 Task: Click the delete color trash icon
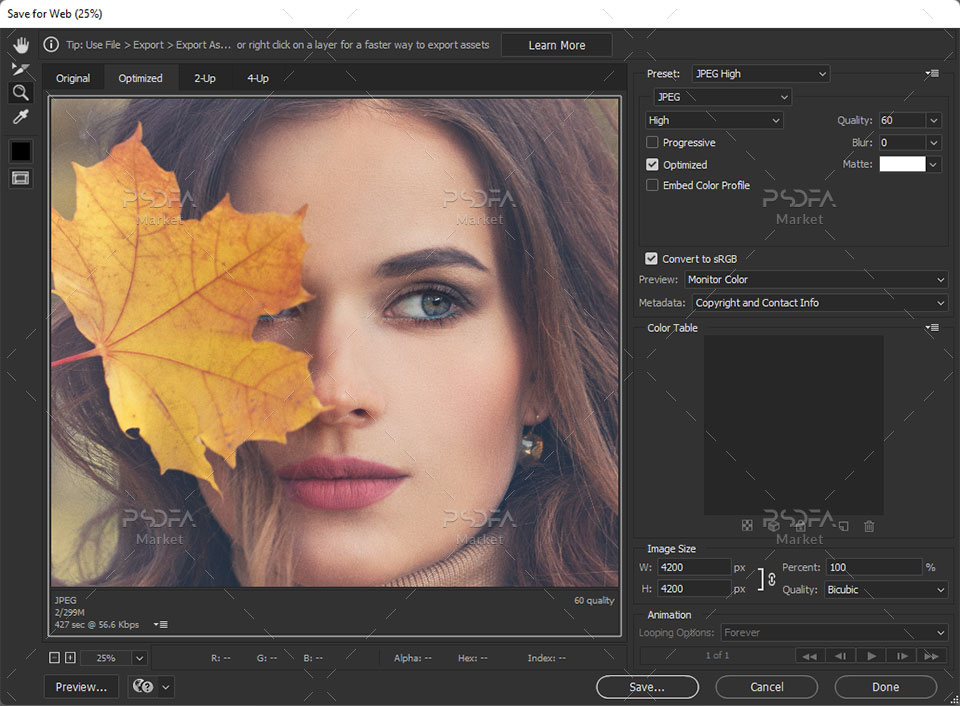[x=869, y=526]
